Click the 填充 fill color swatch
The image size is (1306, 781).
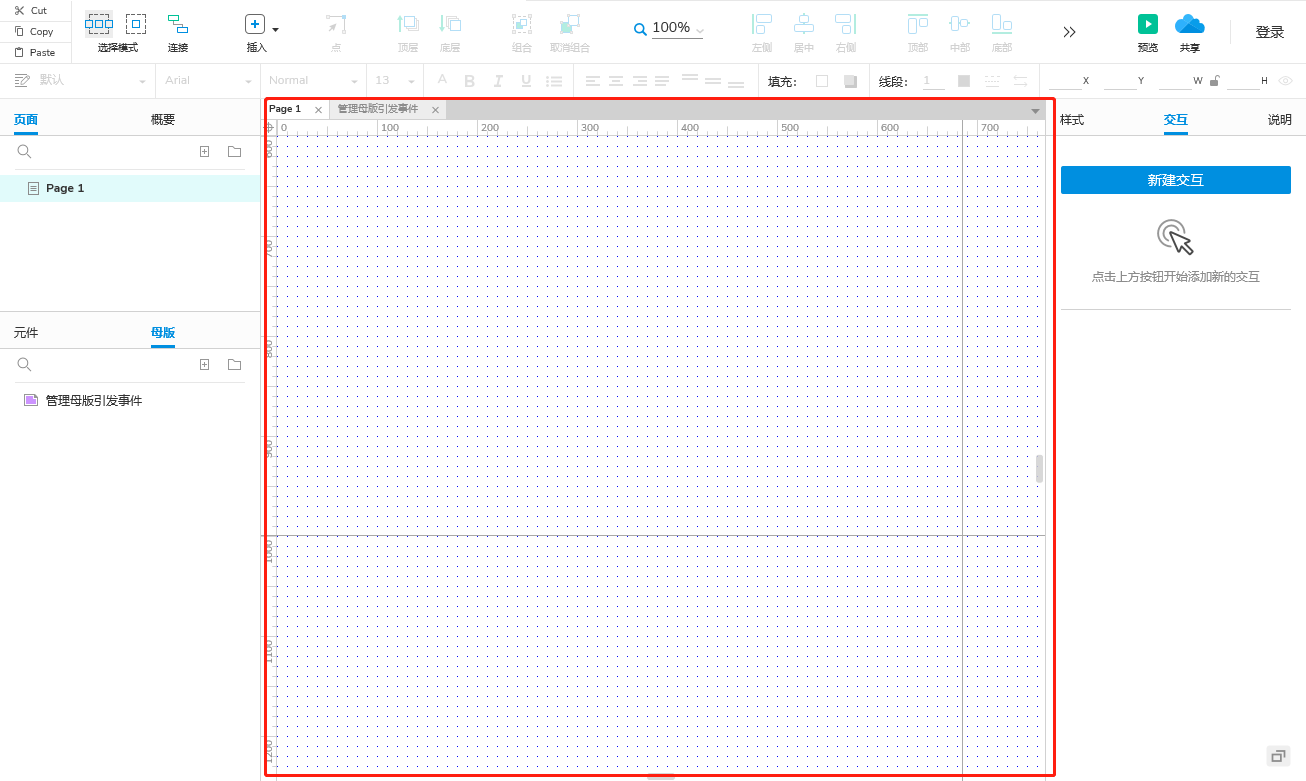tap(822, 81)
